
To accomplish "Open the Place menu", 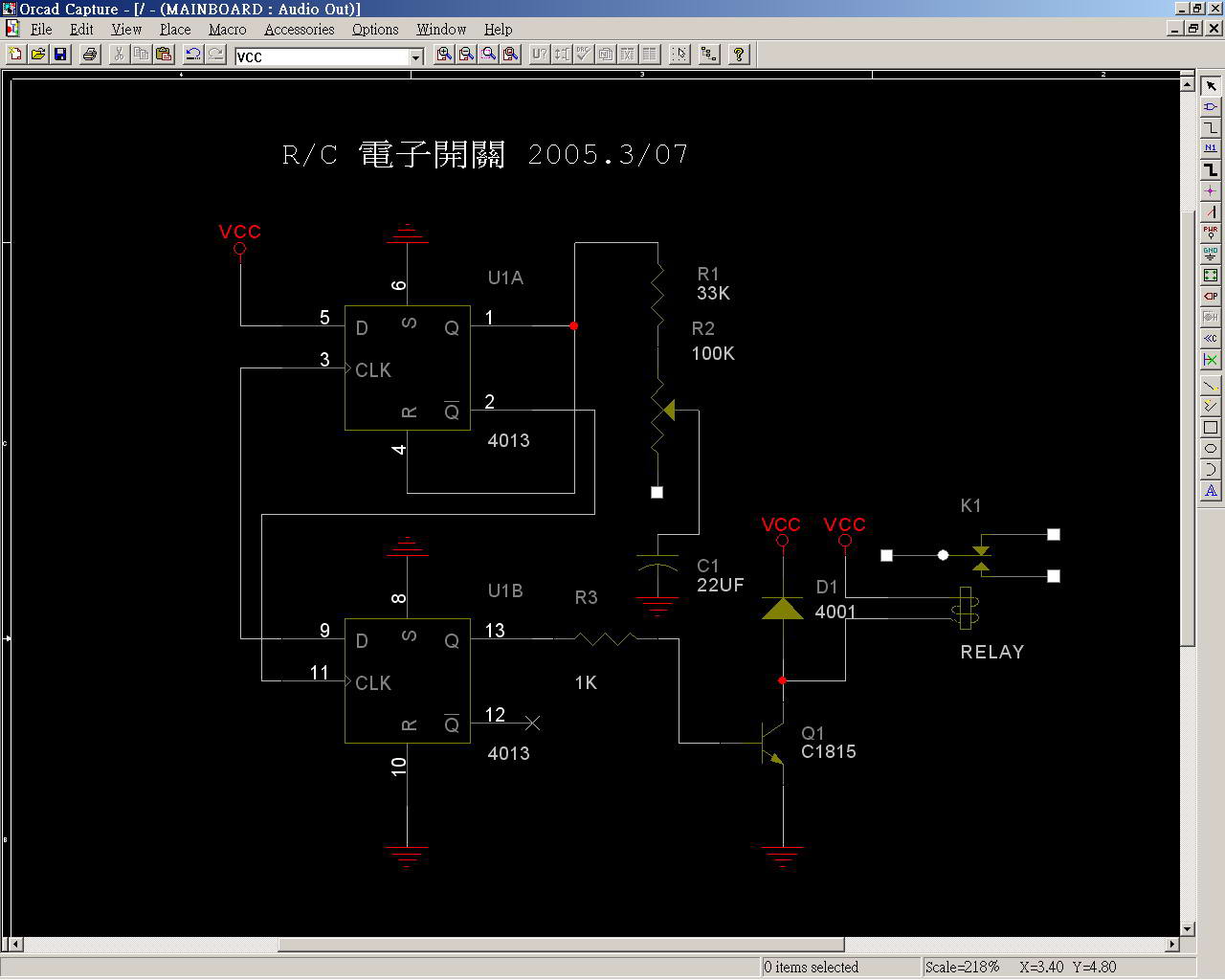I will pos(175,30).
